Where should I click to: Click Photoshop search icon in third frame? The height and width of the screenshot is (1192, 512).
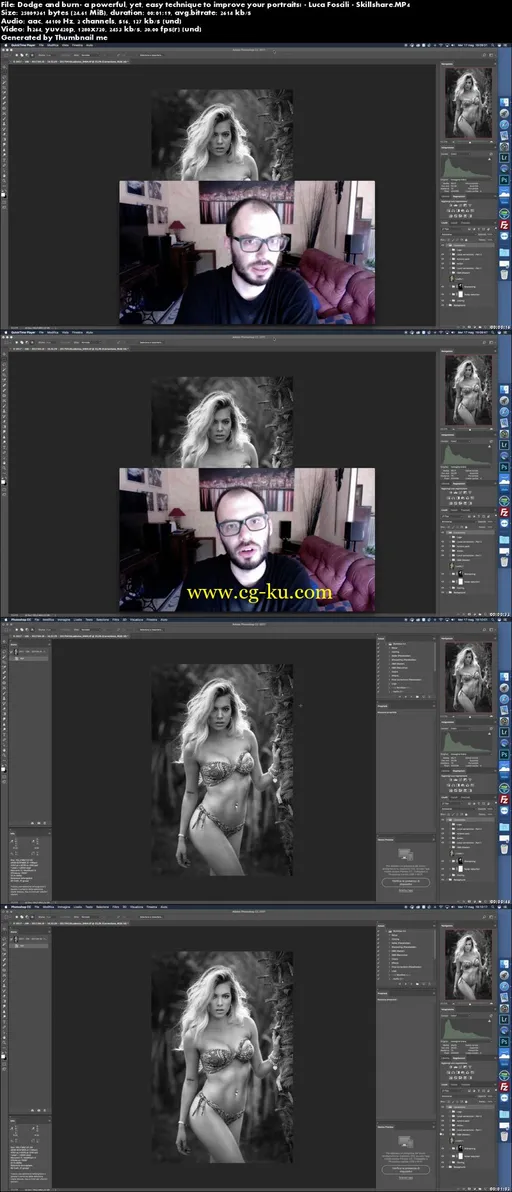(x=484, y=629)
